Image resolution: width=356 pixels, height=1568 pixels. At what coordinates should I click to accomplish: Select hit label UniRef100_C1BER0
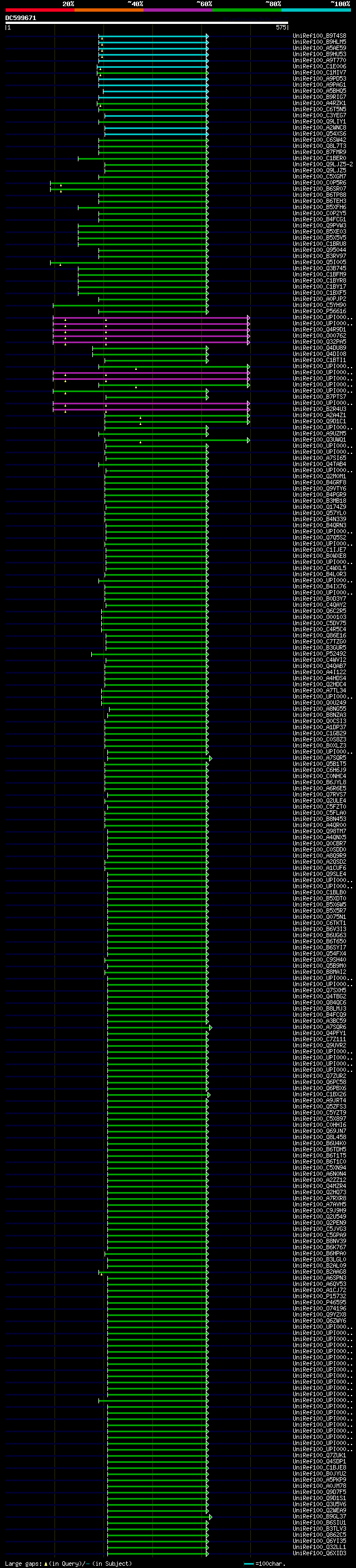tap(319, 159)
